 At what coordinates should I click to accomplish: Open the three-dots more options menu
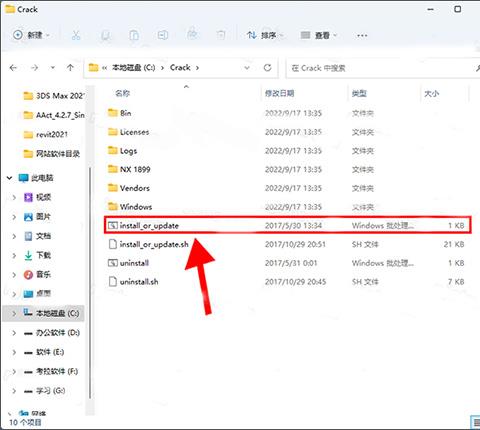click(x=362, y=35)
